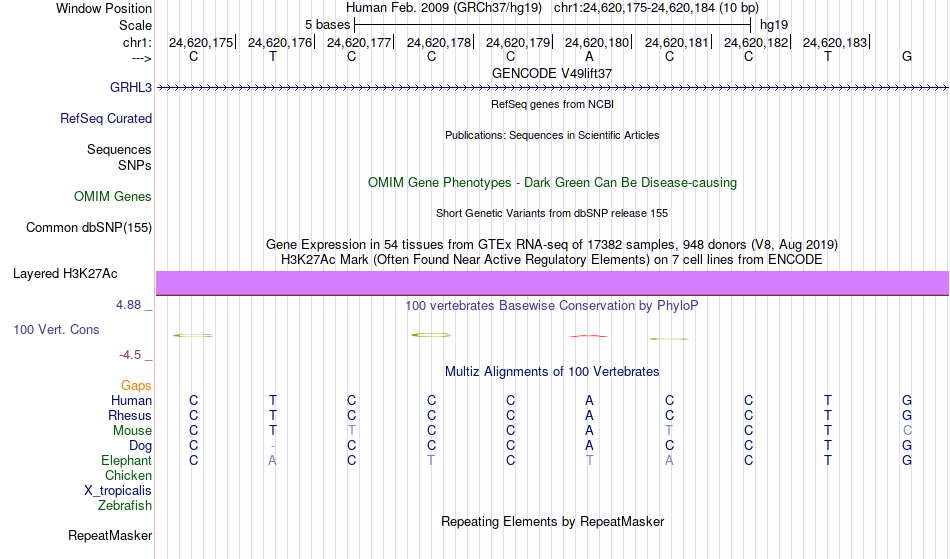Select the Mouse species row label
Image resolution: width=950 pixels, height=559 pixels.
[x=132, y=431]
